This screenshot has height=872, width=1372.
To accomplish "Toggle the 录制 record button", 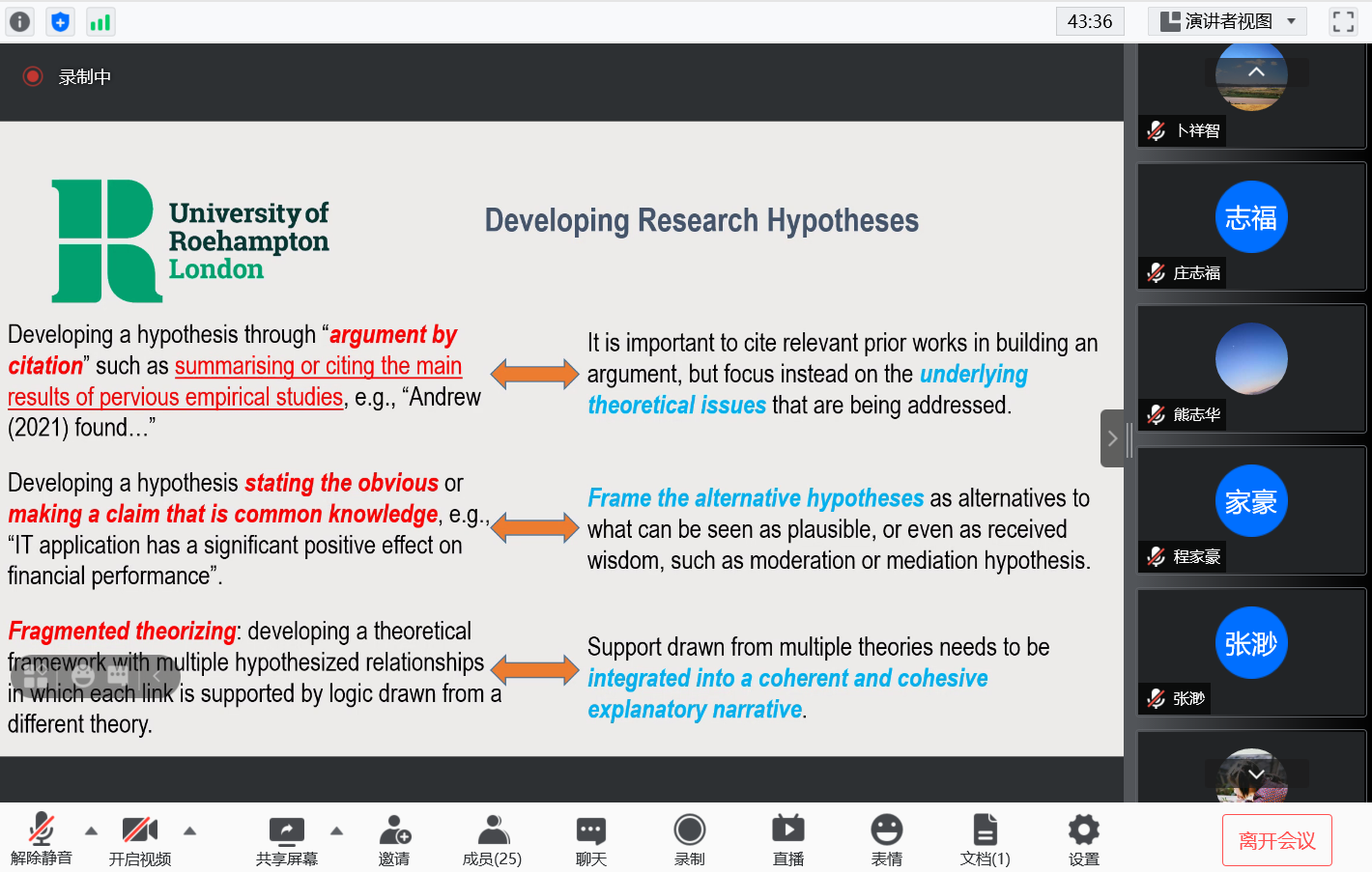I will [689, 838].
